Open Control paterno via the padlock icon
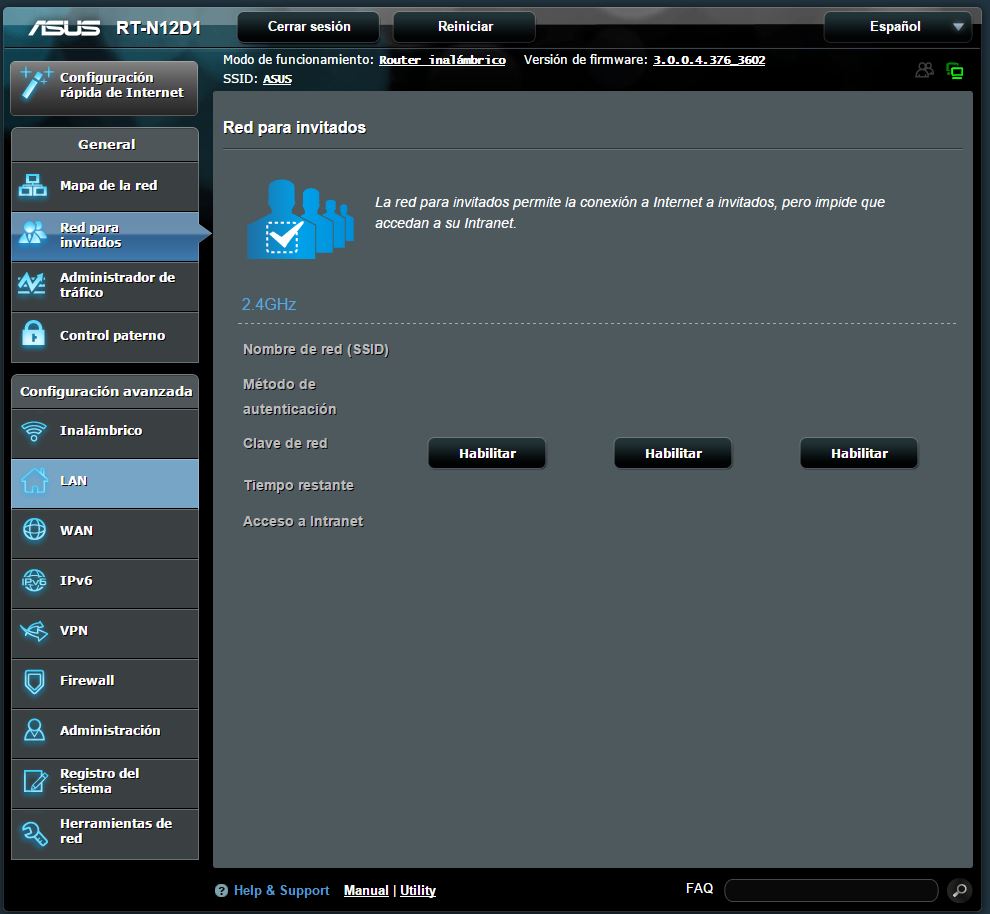The height and width of the screenshot is (914, 990). pyautogui.click(x=34, y=336)
